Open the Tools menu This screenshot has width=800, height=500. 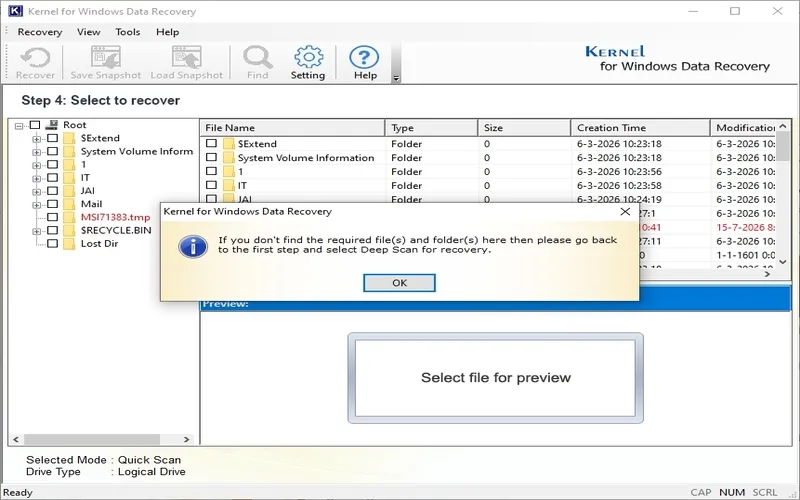[128, 32]
